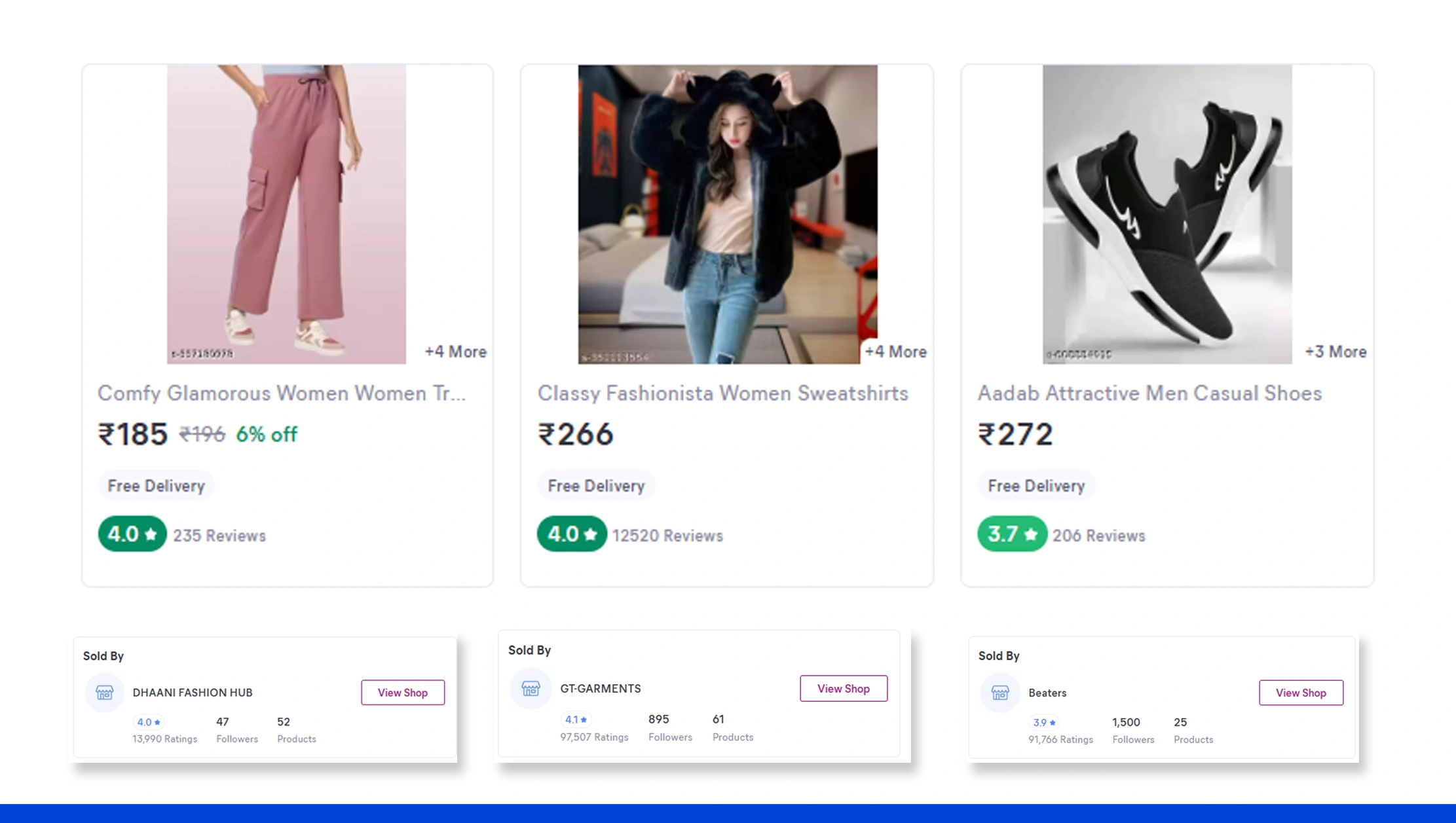1456x823 pixels.
Task: Select the Free Delivery chip on trousers
Action: [x=156, y=485]
